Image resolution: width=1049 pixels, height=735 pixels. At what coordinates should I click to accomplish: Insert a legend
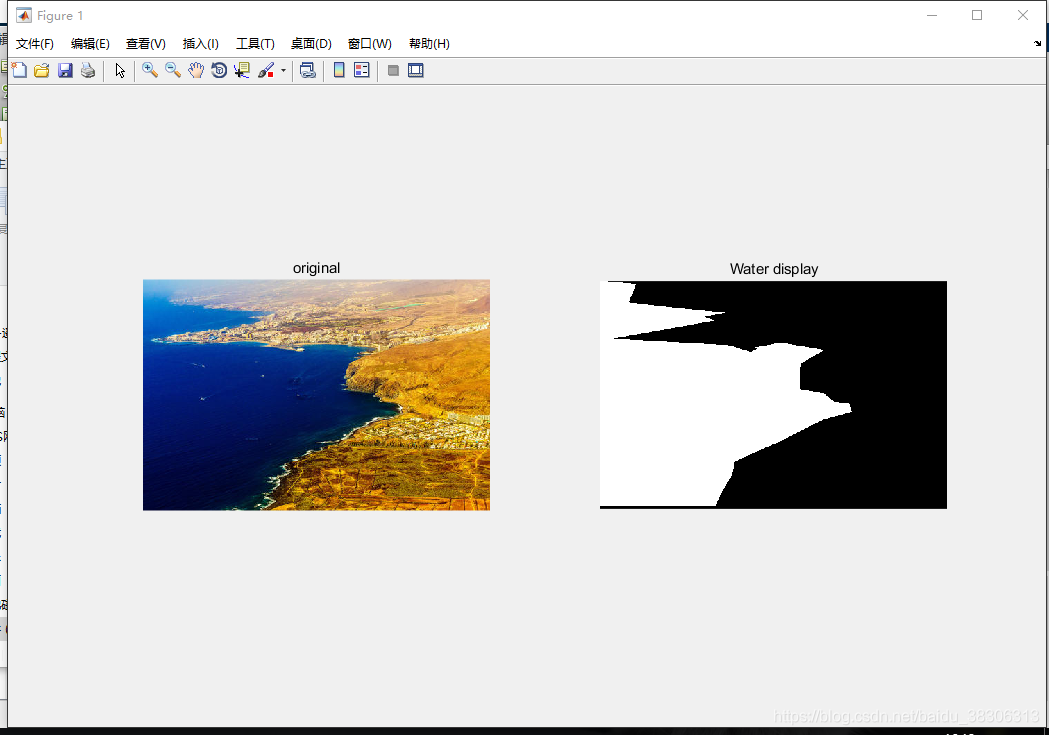coord(361,70)
